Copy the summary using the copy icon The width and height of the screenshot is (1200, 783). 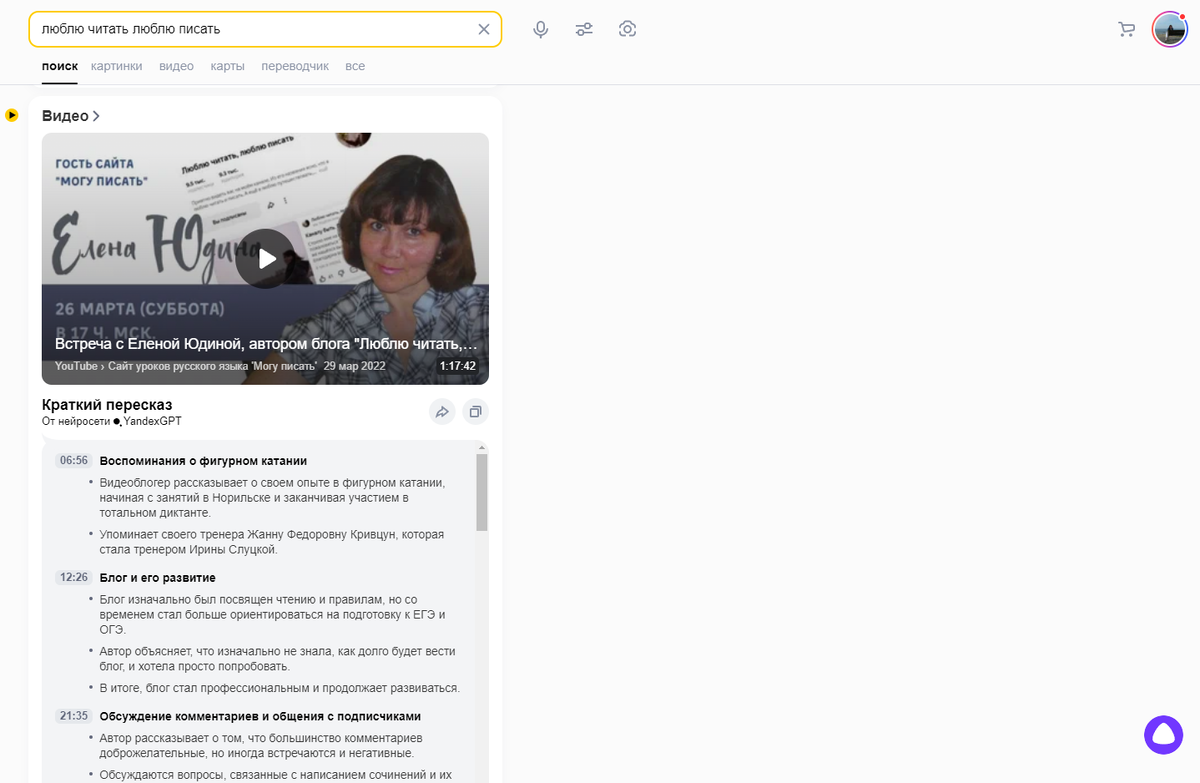(x=475, y=411)
